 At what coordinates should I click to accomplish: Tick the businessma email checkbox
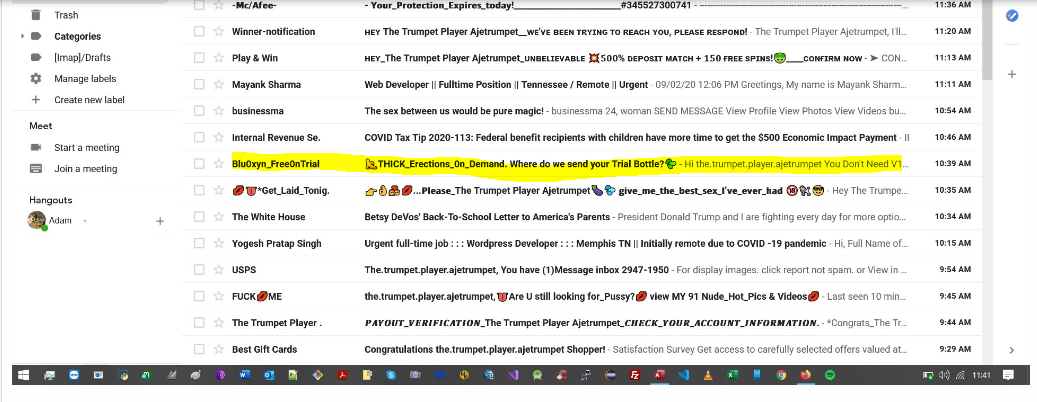point(199,110)
